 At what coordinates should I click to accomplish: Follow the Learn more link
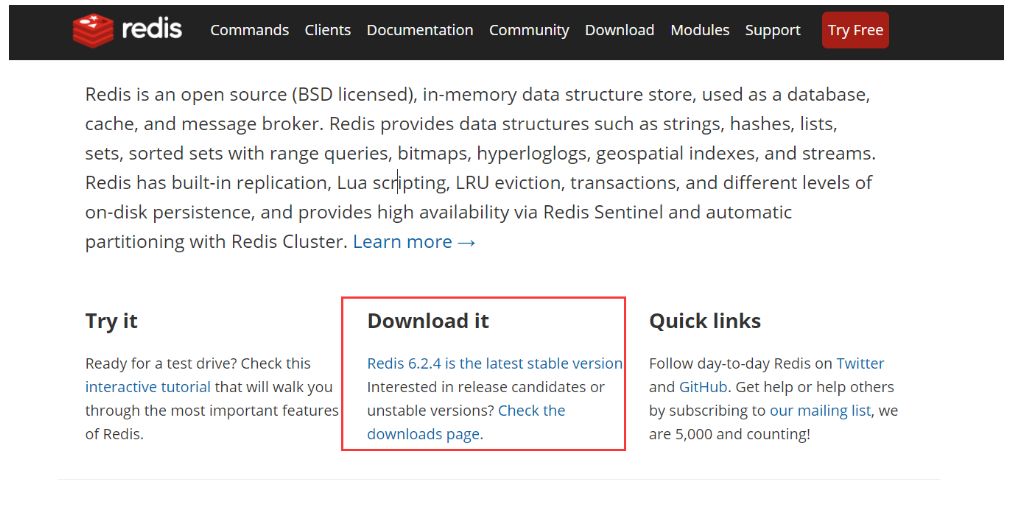pos(414,242)
